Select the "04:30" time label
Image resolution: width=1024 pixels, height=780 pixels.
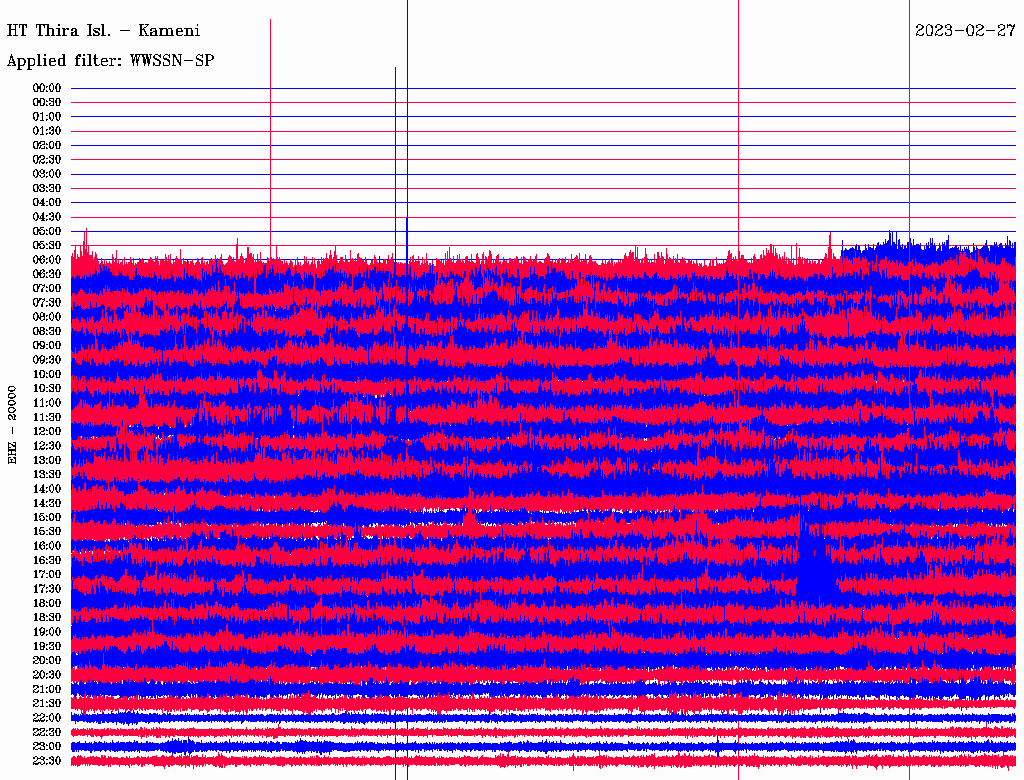click(47, 217)
